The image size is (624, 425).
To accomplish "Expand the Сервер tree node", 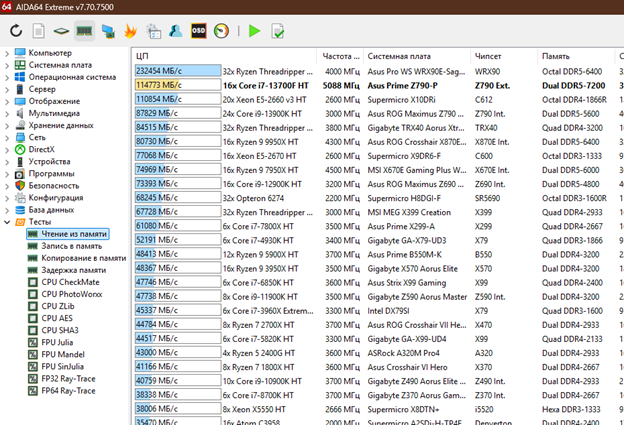I will coord(7,89).
